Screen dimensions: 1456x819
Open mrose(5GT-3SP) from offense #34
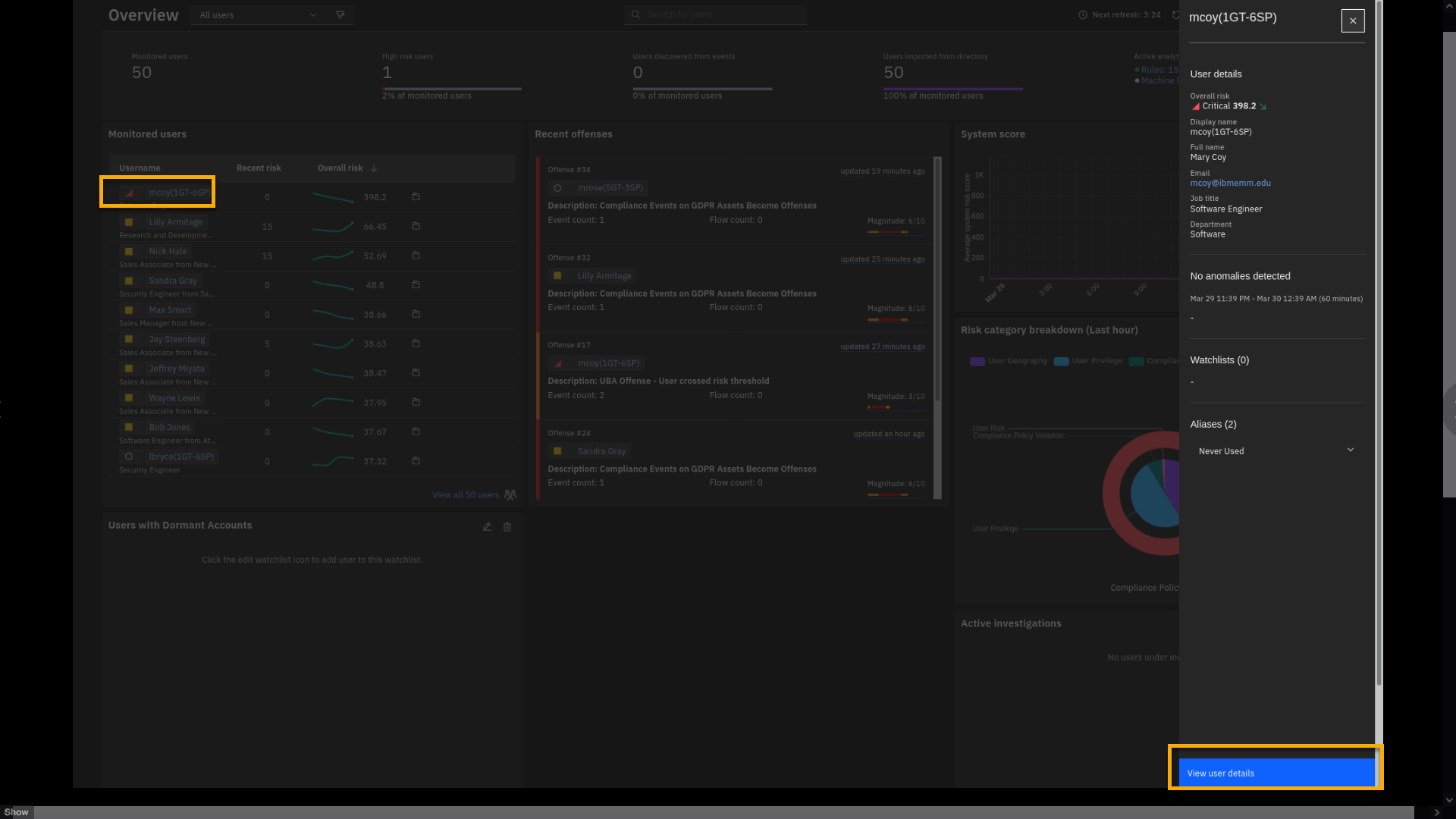(x=610, y=188)
